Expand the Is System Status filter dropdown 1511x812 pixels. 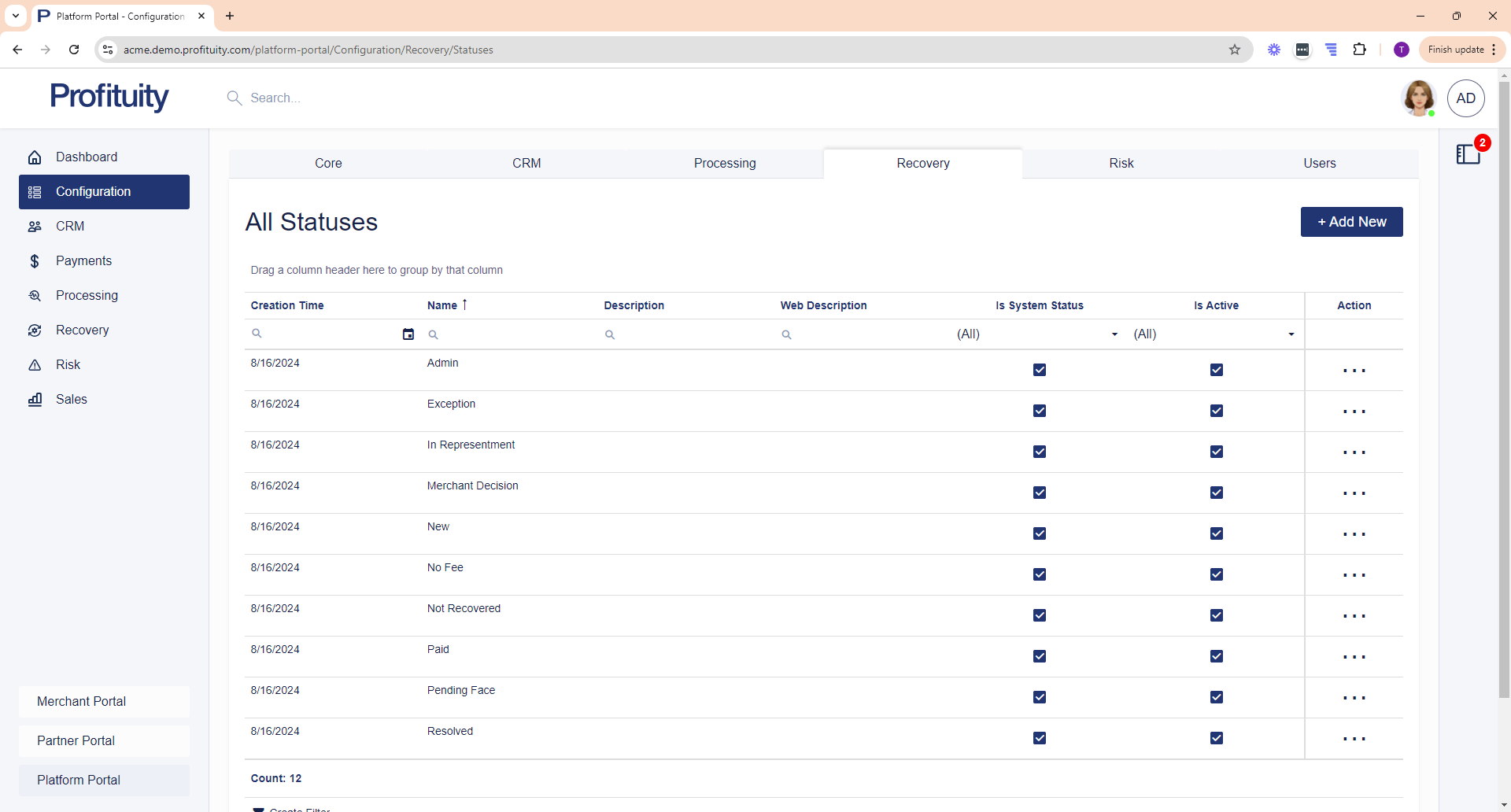pyautogui.click(x=1114, y=334)
